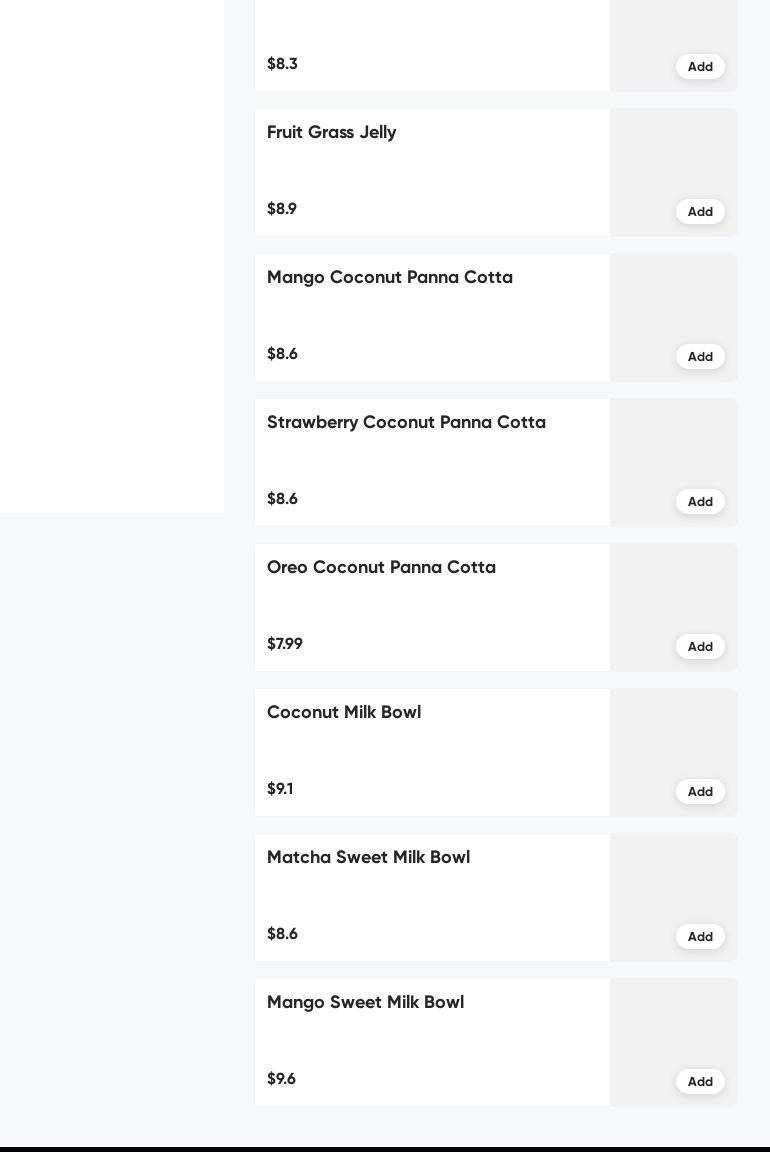The width and height of the screenshot is (770, 1152).
Task: Click the $9.6 Mango Sweet Milk Bowl price
Action: [x=281, y=1079]
